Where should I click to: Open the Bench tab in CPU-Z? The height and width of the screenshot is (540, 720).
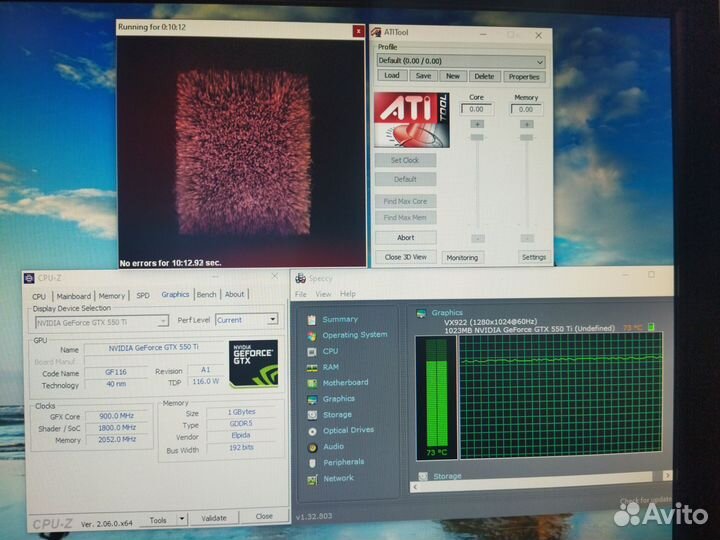coord(206,295)
